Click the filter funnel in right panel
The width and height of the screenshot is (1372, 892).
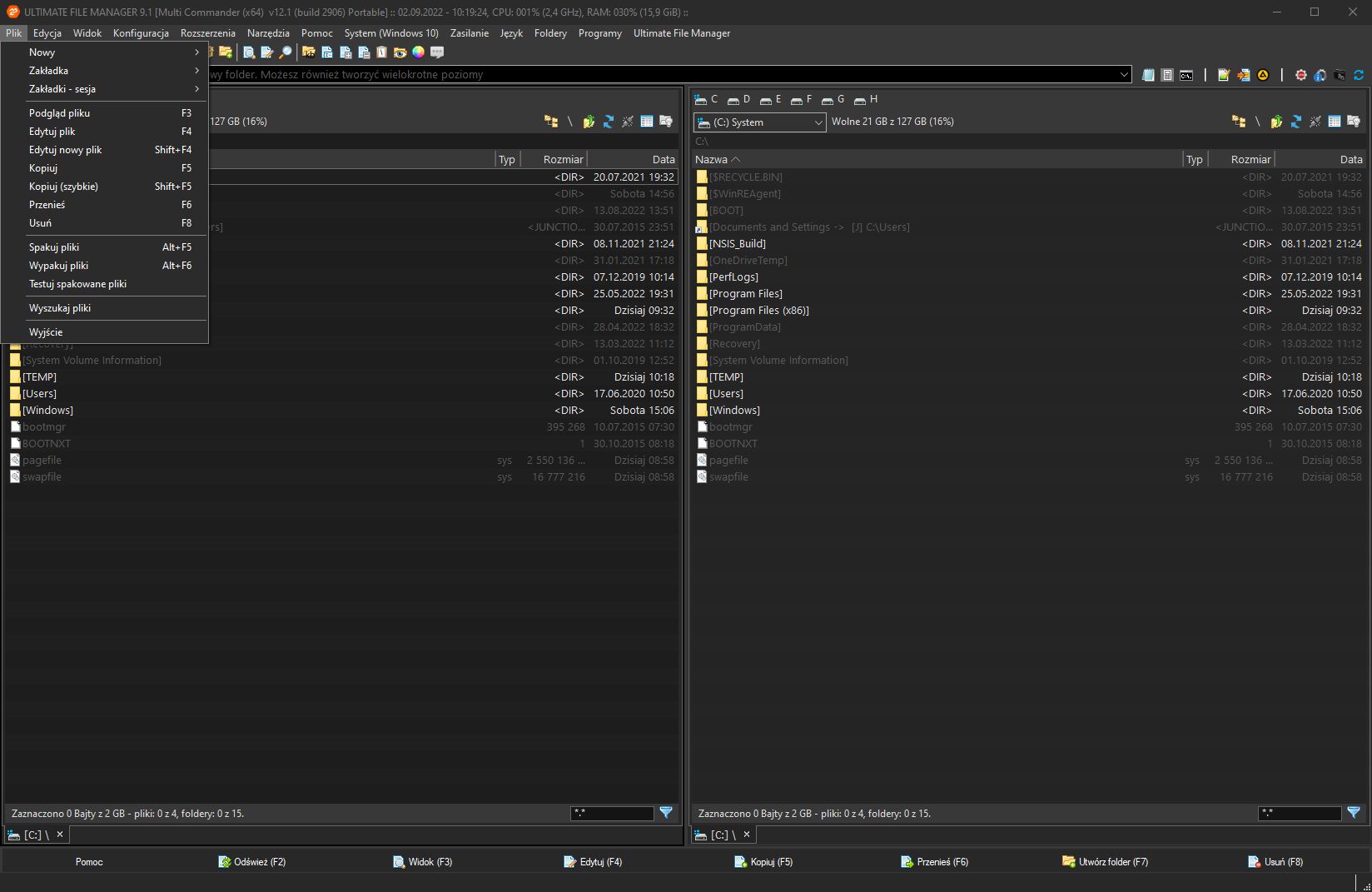pyautogui.click(x=1354, y=813)
